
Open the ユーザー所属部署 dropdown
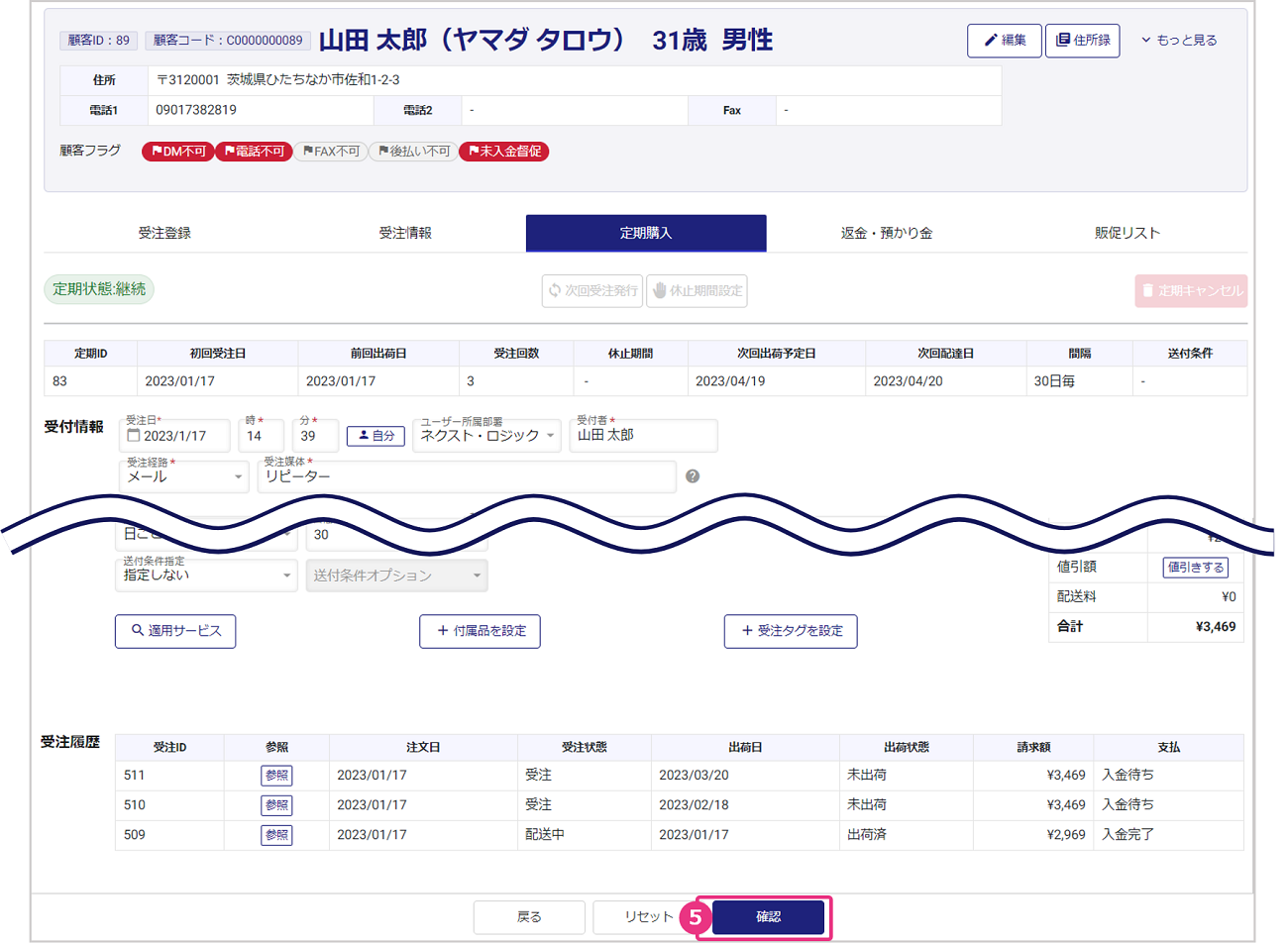click(486, 436)
